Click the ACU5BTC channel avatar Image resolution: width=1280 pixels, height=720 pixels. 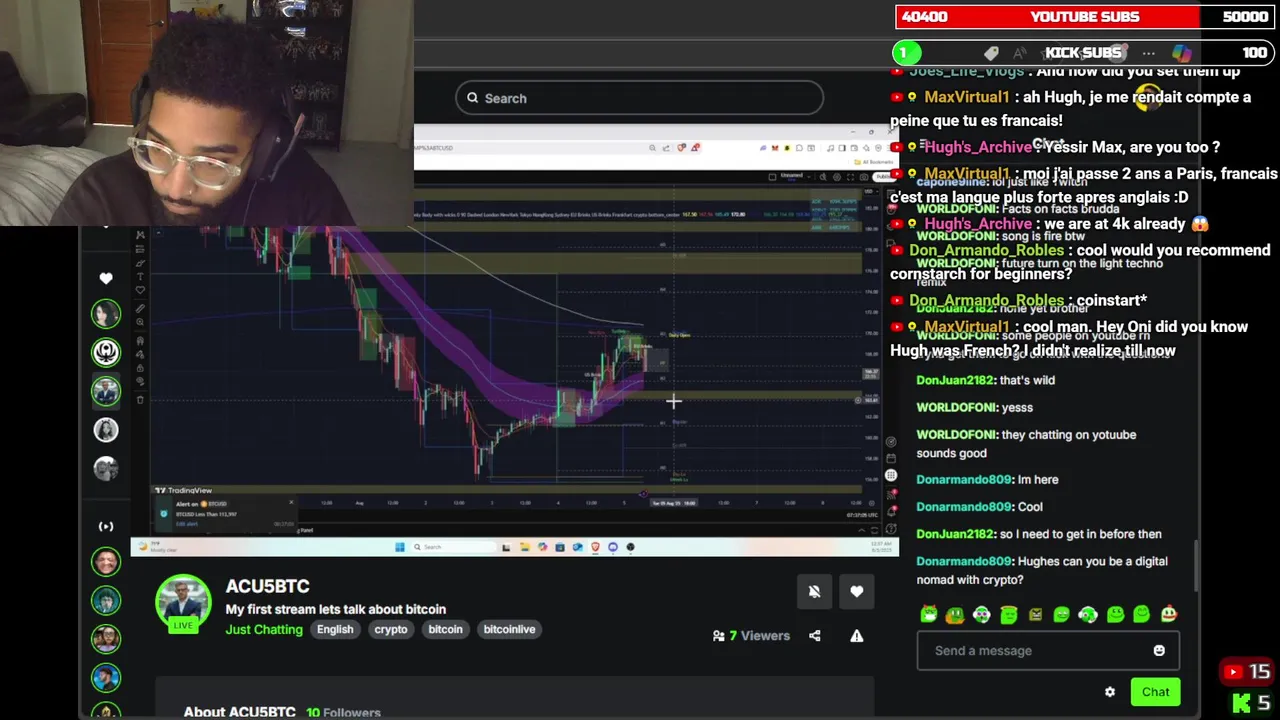pos(183,602)
